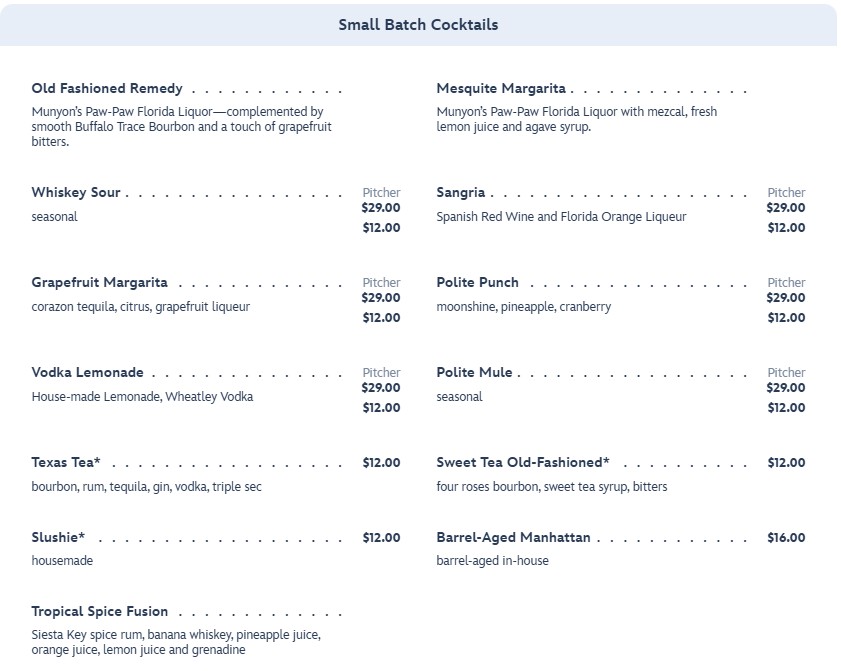
Task: Select the Texas Tea $12.00 price
Action: [381, 463]
